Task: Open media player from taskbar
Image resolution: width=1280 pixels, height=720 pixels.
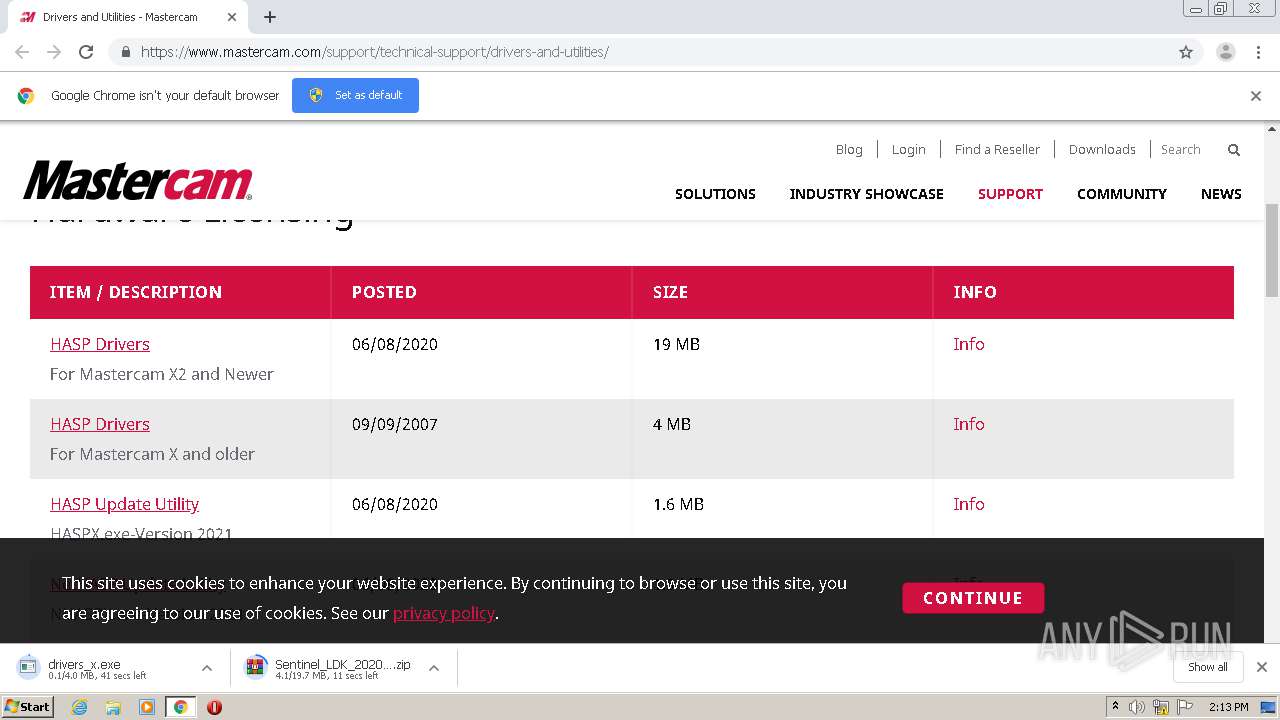Action: (x=147, y=707)
